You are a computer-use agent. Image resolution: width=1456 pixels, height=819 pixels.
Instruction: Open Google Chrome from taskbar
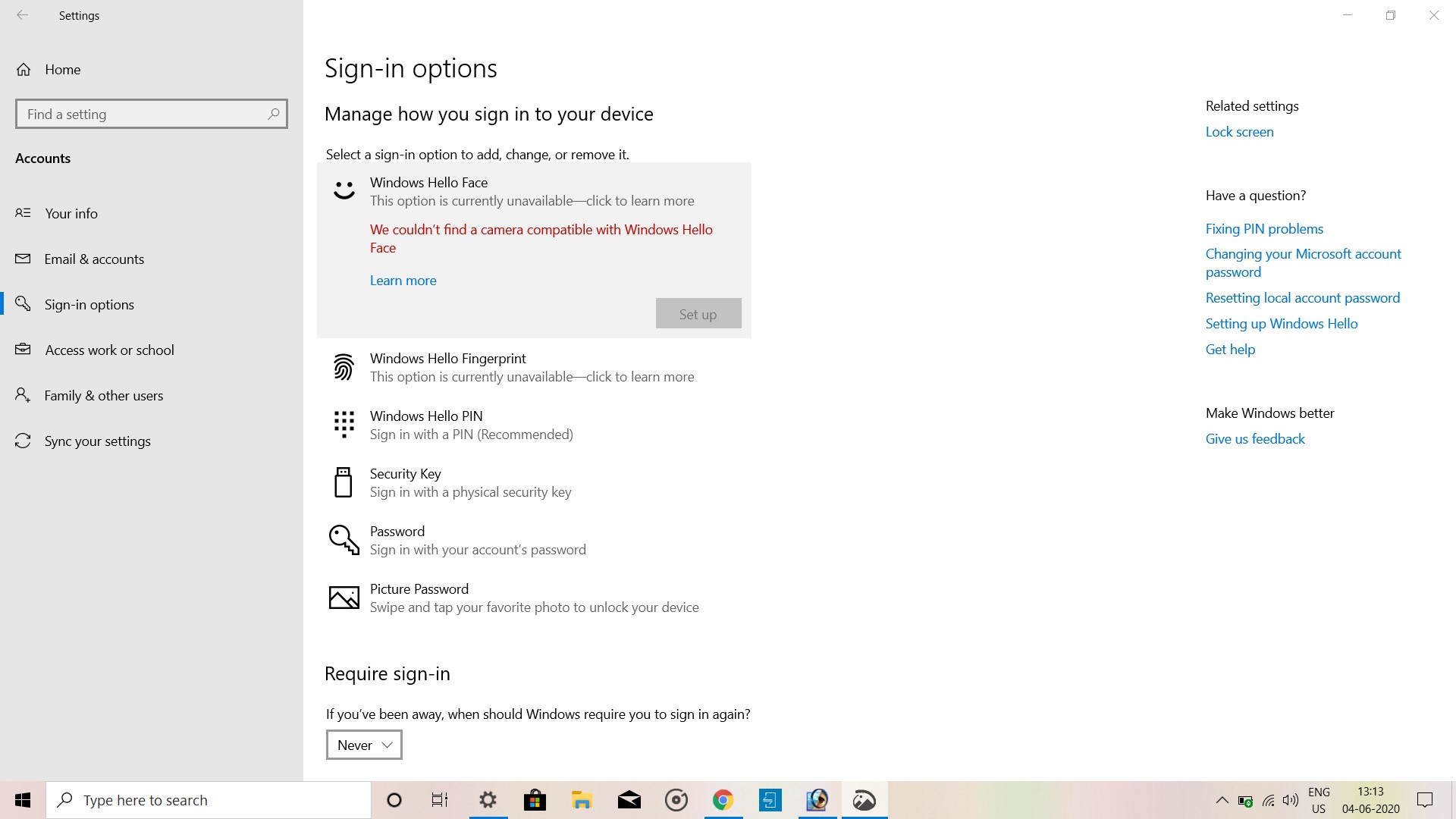tap(723, 800)
